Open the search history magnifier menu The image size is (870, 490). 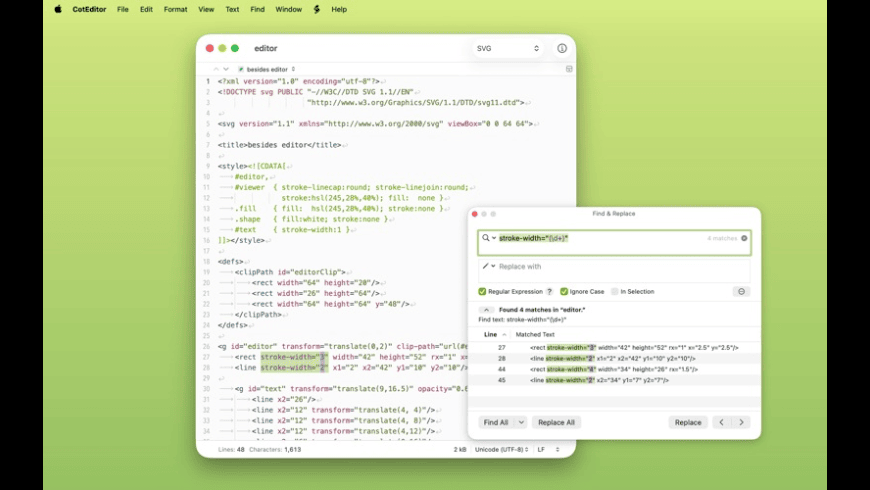(x=488, y=238)
